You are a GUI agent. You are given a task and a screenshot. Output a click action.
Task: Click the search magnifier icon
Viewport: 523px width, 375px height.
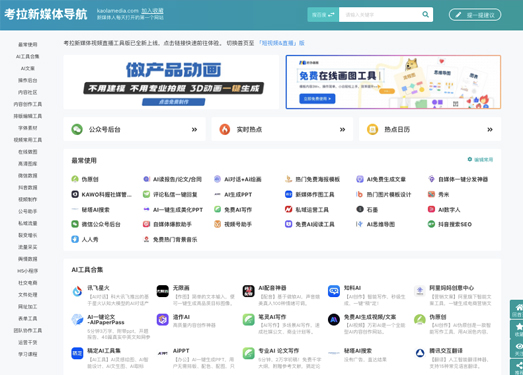coord(425,14)
